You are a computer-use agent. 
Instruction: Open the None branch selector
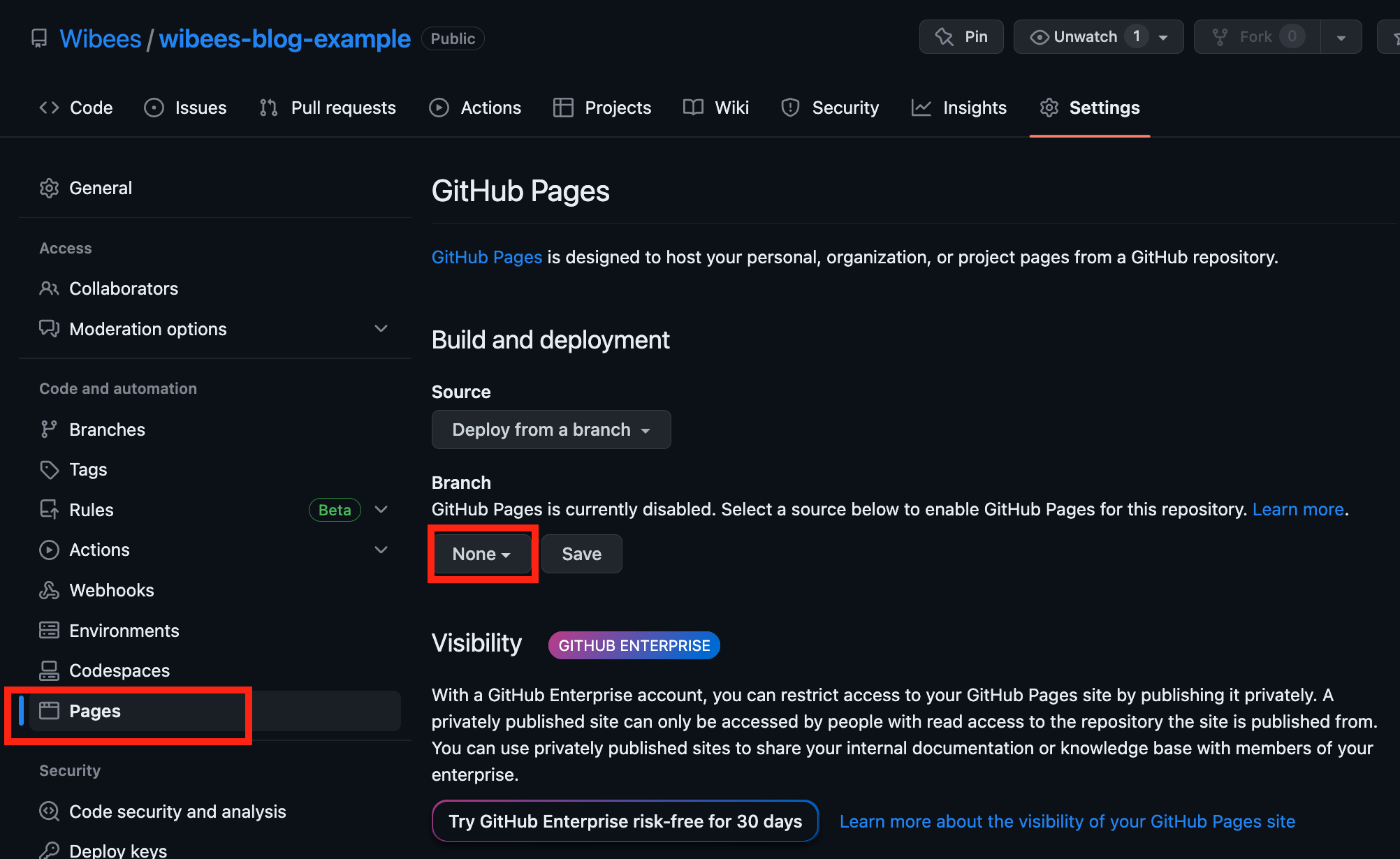[x=481, y=554]
